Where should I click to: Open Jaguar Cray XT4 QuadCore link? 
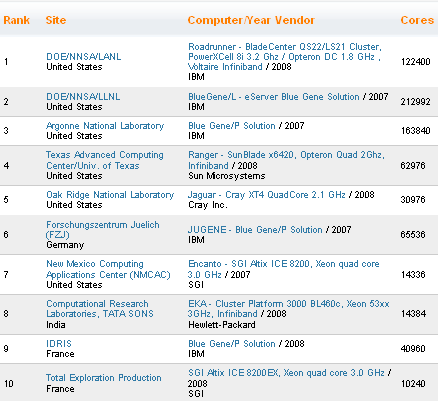[x=267, y=195]
